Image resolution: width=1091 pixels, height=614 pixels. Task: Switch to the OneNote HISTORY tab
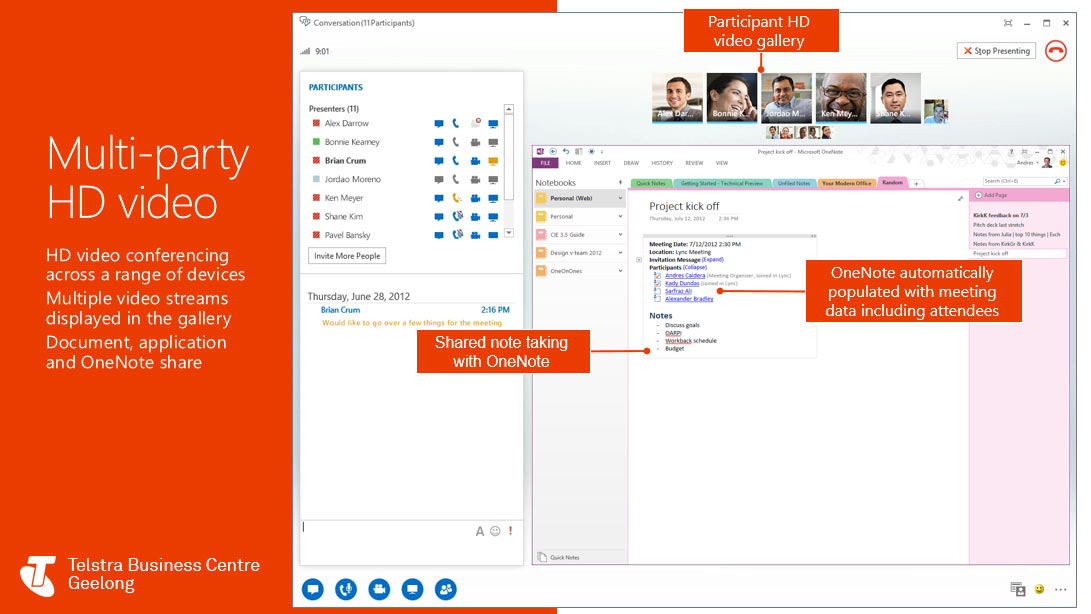[x=662, y=163]
